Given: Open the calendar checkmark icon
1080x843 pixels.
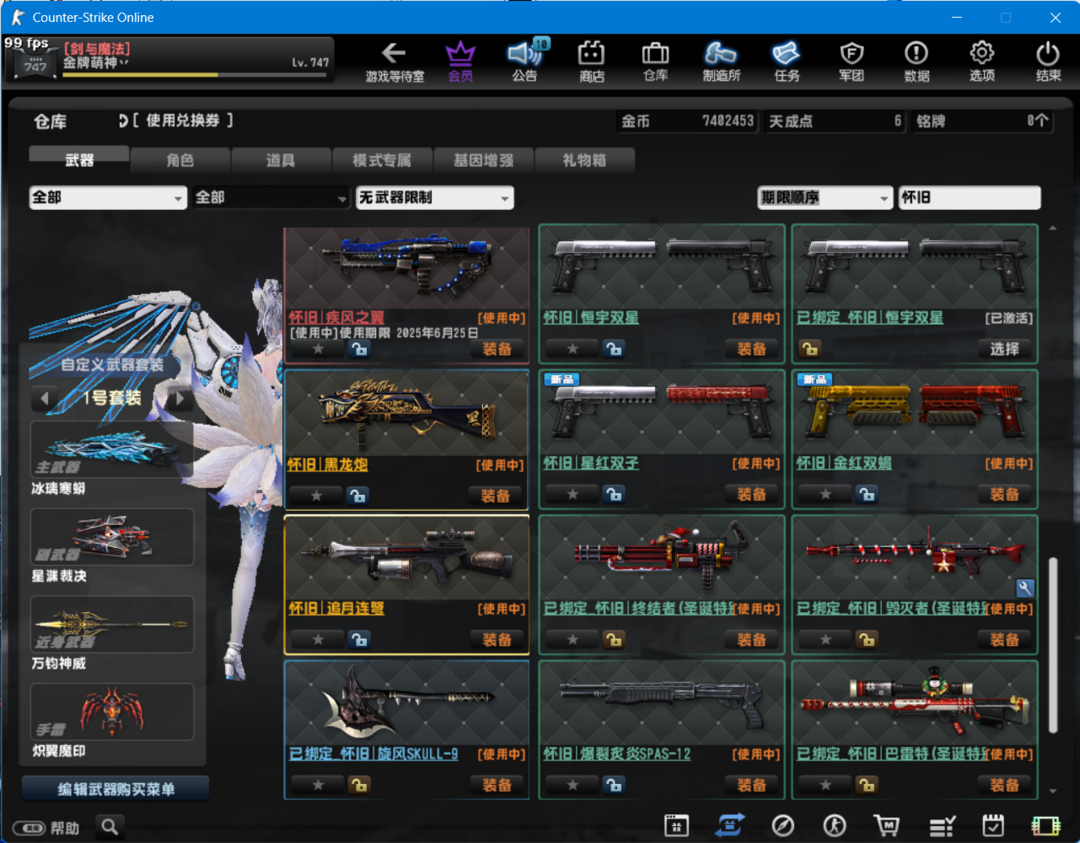Looking at the screenshot, I should (993, 825).
